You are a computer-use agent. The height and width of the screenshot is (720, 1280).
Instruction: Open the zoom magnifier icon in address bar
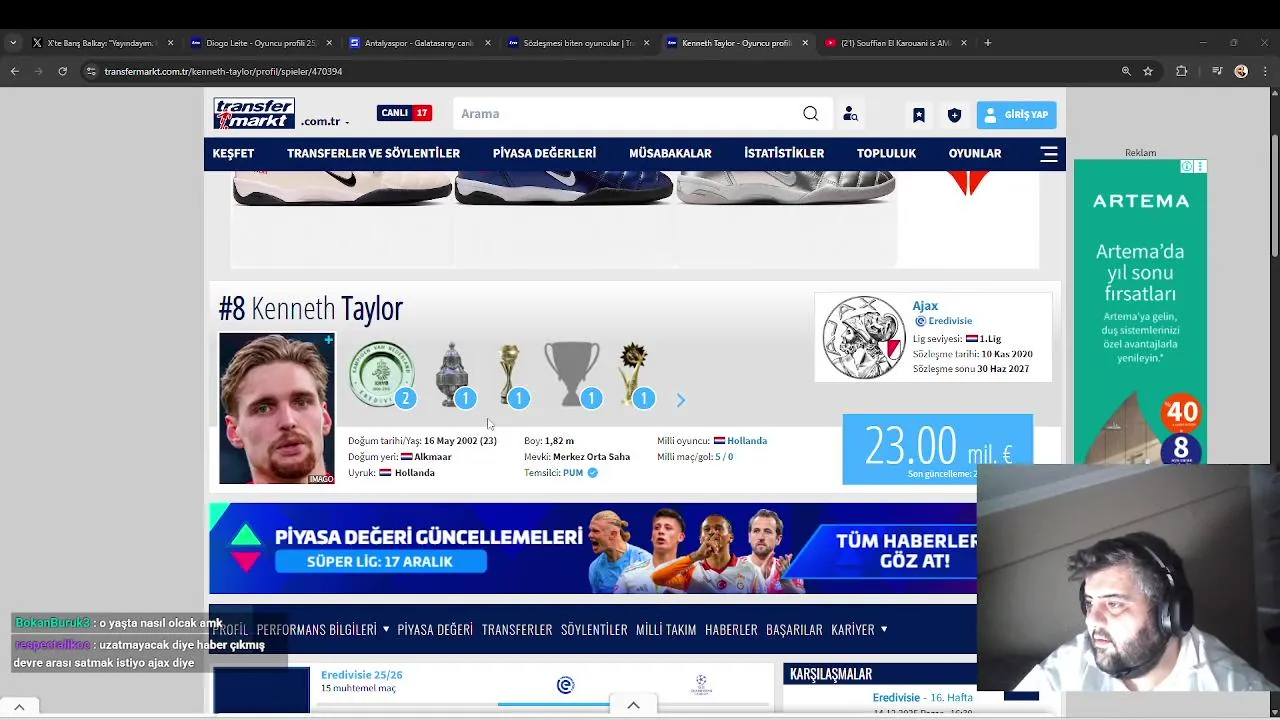[x=1126, y=71]
